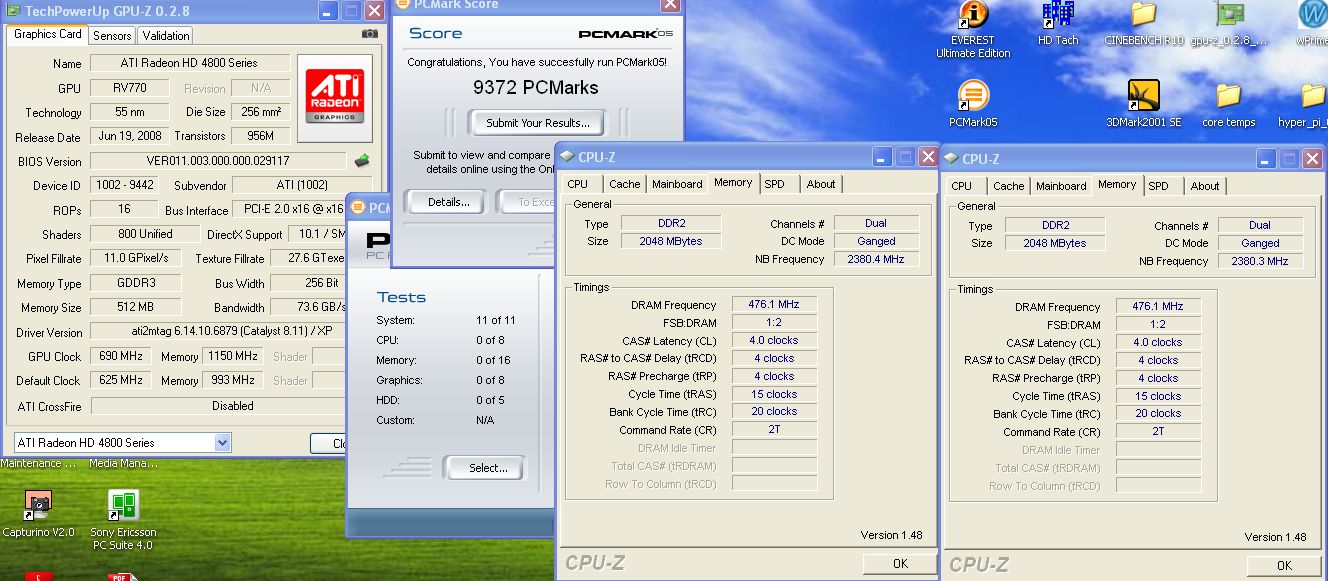The image size is (1328, 581).
Task: Open Cache tab in CPU-Z showing 2380.3 MHz
Action: click(1009, 186)
